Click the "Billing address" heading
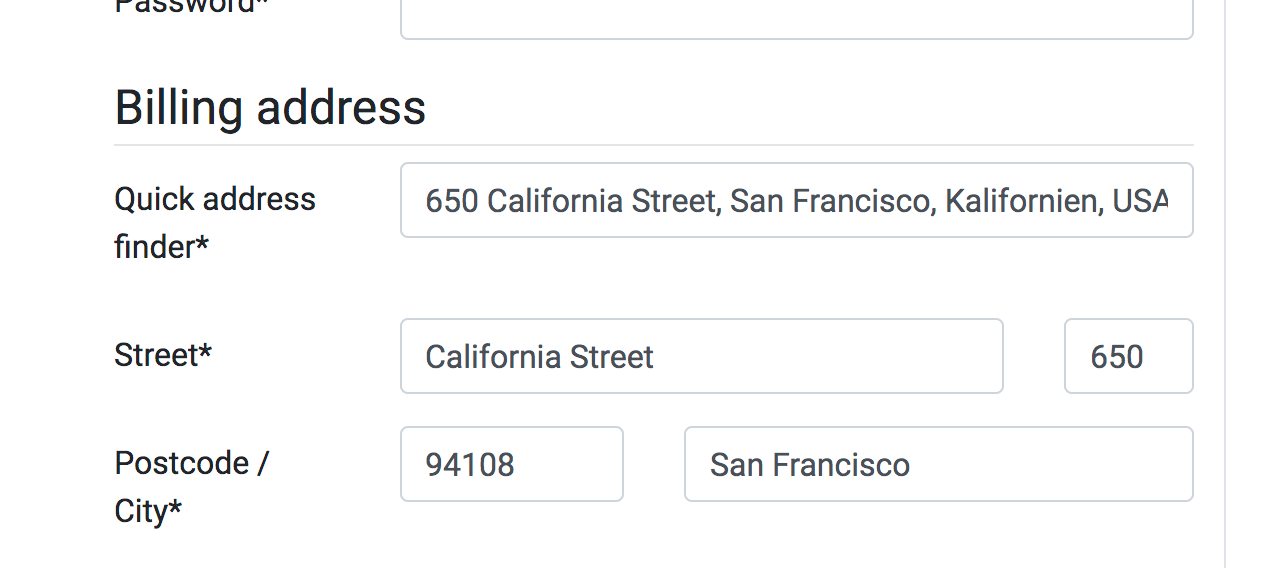Viewport: 1288px width, 568px height. pyautogui.click(x=270, y=107)
